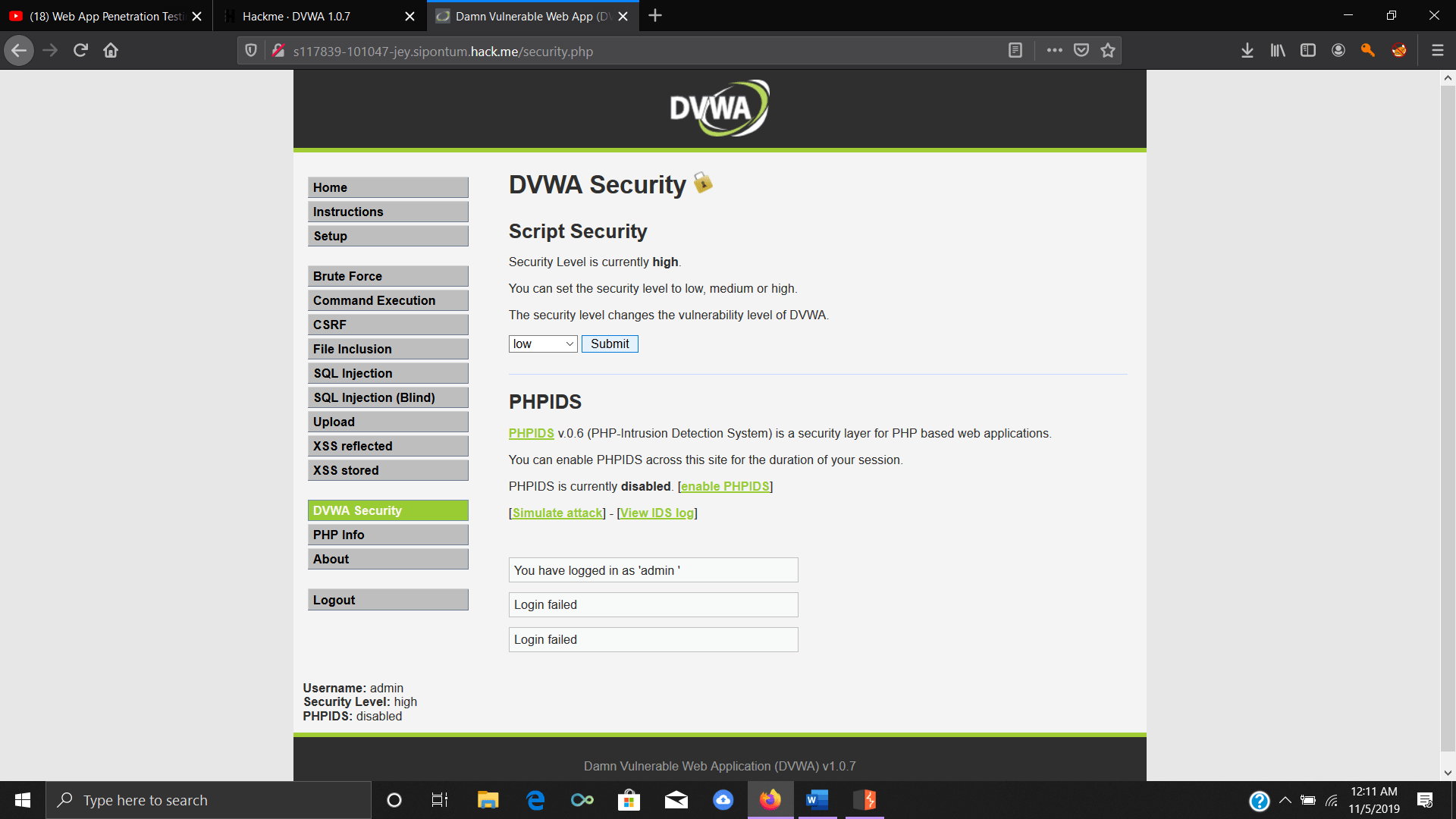Viewport: 1456px width, 819px height.
Task: Bookmark this page with the star
Action: (x=1108, y=51)
